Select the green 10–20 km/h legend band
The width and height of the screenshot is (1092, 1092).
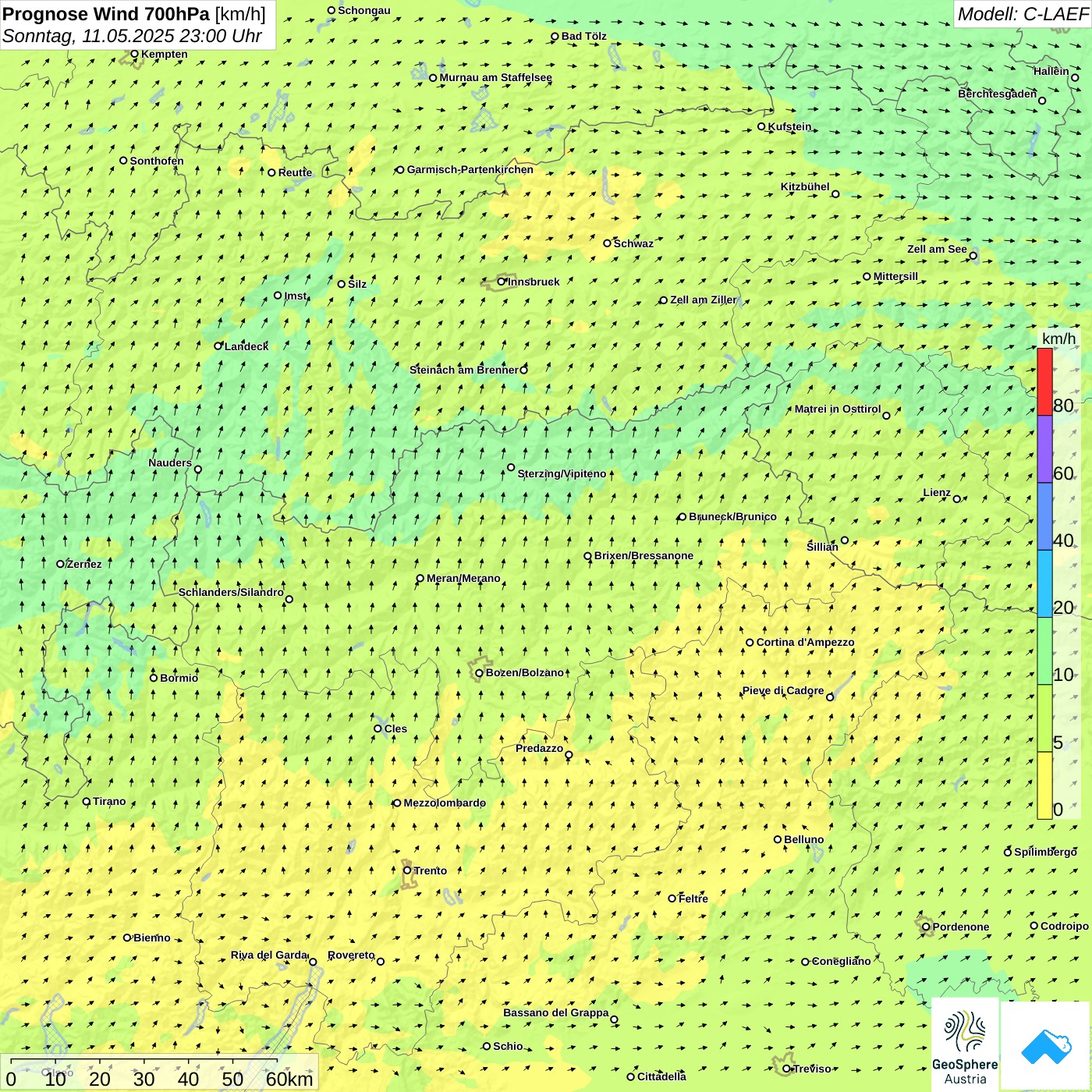(x=1044, y=651)
